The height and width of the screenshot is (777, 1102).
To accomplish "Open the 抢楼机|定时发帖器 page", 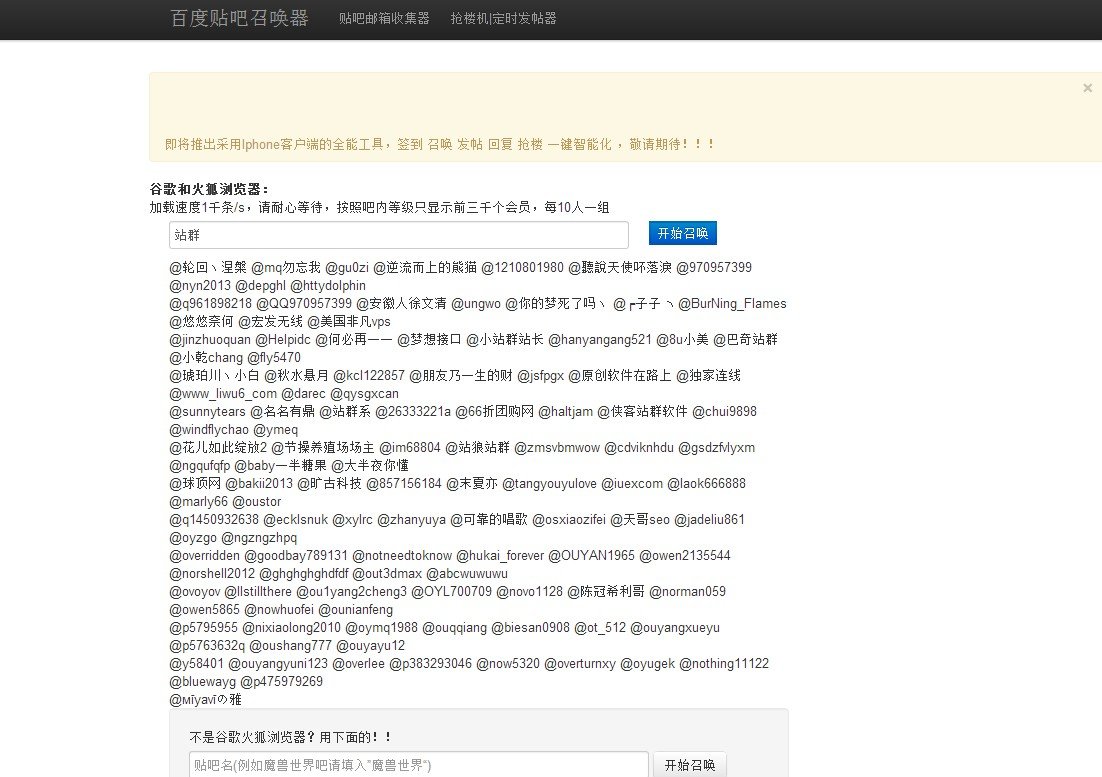I will point(503,19).
